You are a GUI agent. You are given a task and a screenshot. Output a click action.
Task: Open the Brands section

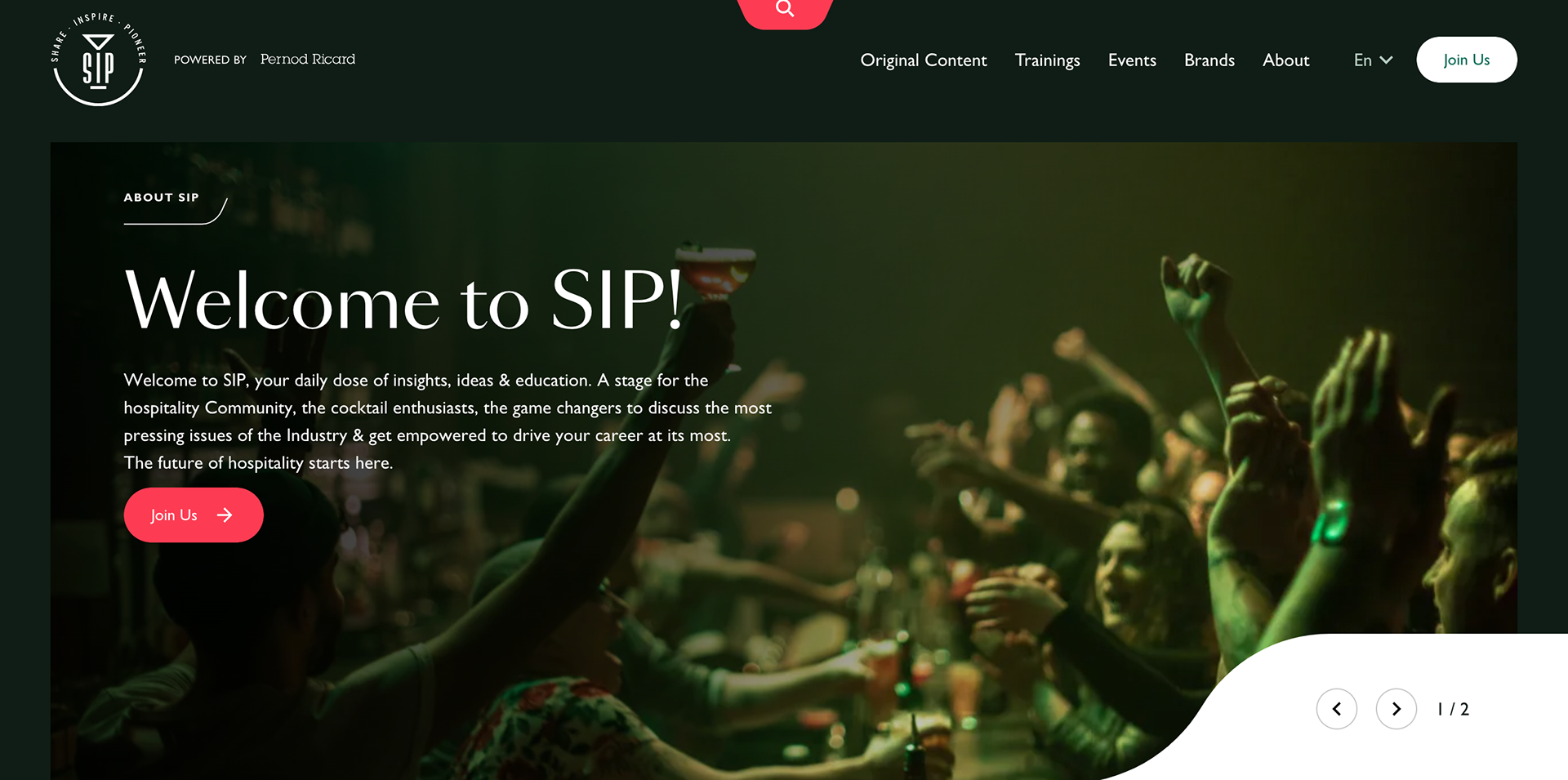1209,60
